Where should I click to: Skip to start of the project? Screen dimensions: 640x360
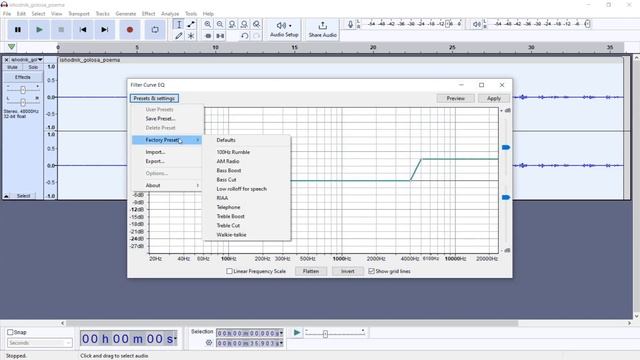pyautogui.click(x=83, y=29)
